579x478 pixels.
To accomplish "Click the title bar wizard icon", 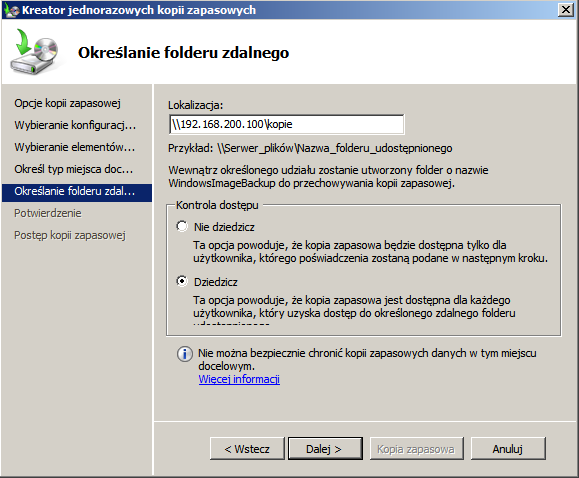I will [11, 10].
